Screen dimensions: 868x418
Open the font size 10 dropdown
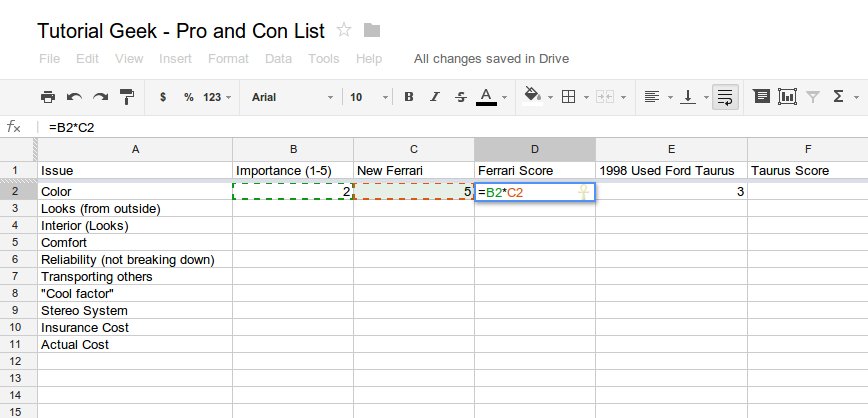366,97
